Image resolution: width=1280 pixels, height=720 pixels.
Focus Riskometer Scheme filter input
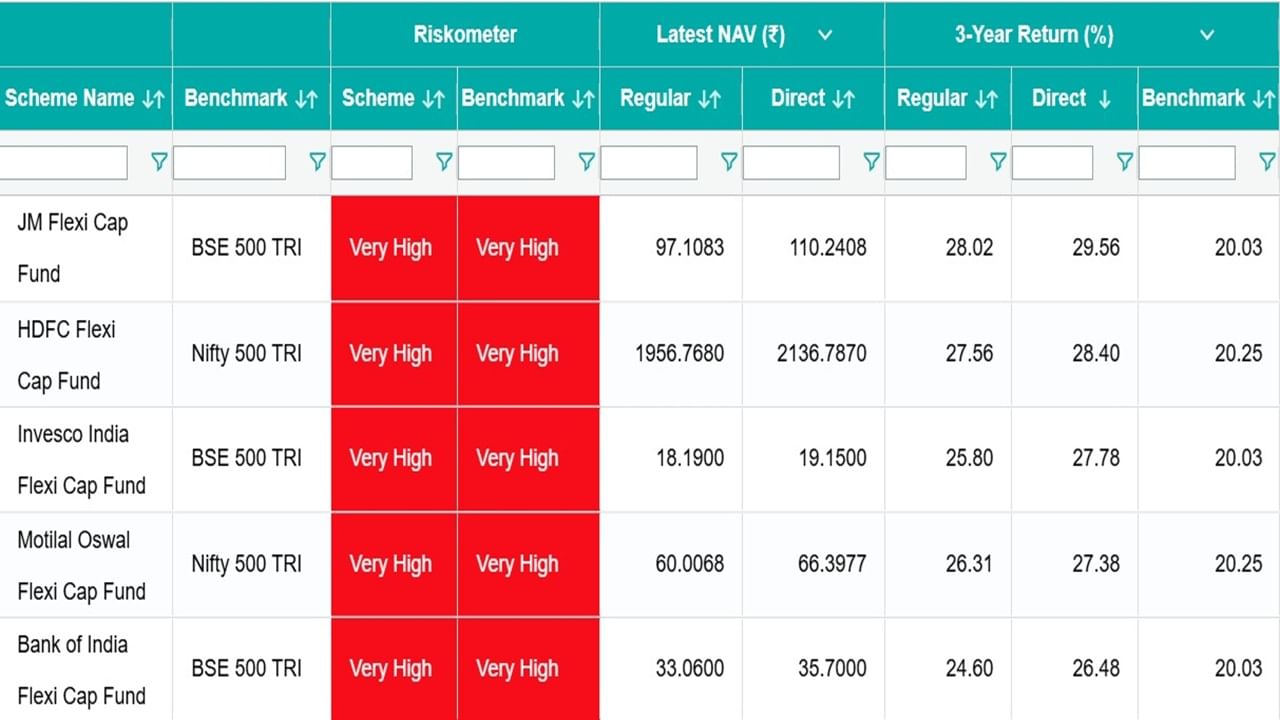[372, 162]
